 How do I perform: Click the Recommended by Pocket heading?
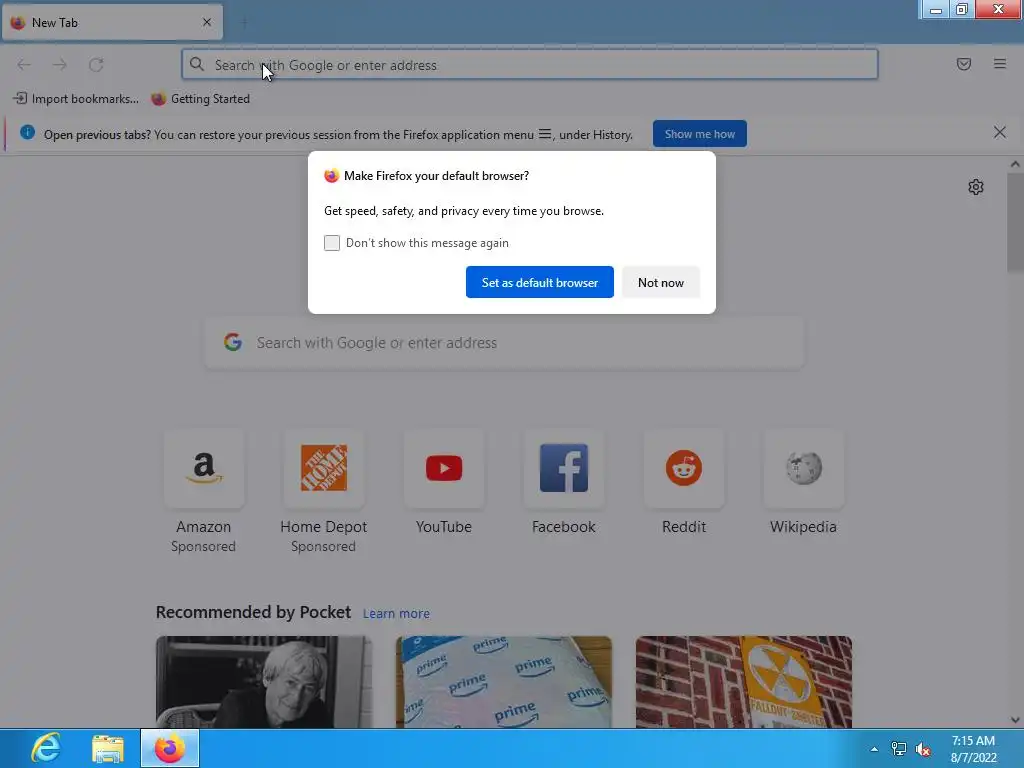[253, 612]
